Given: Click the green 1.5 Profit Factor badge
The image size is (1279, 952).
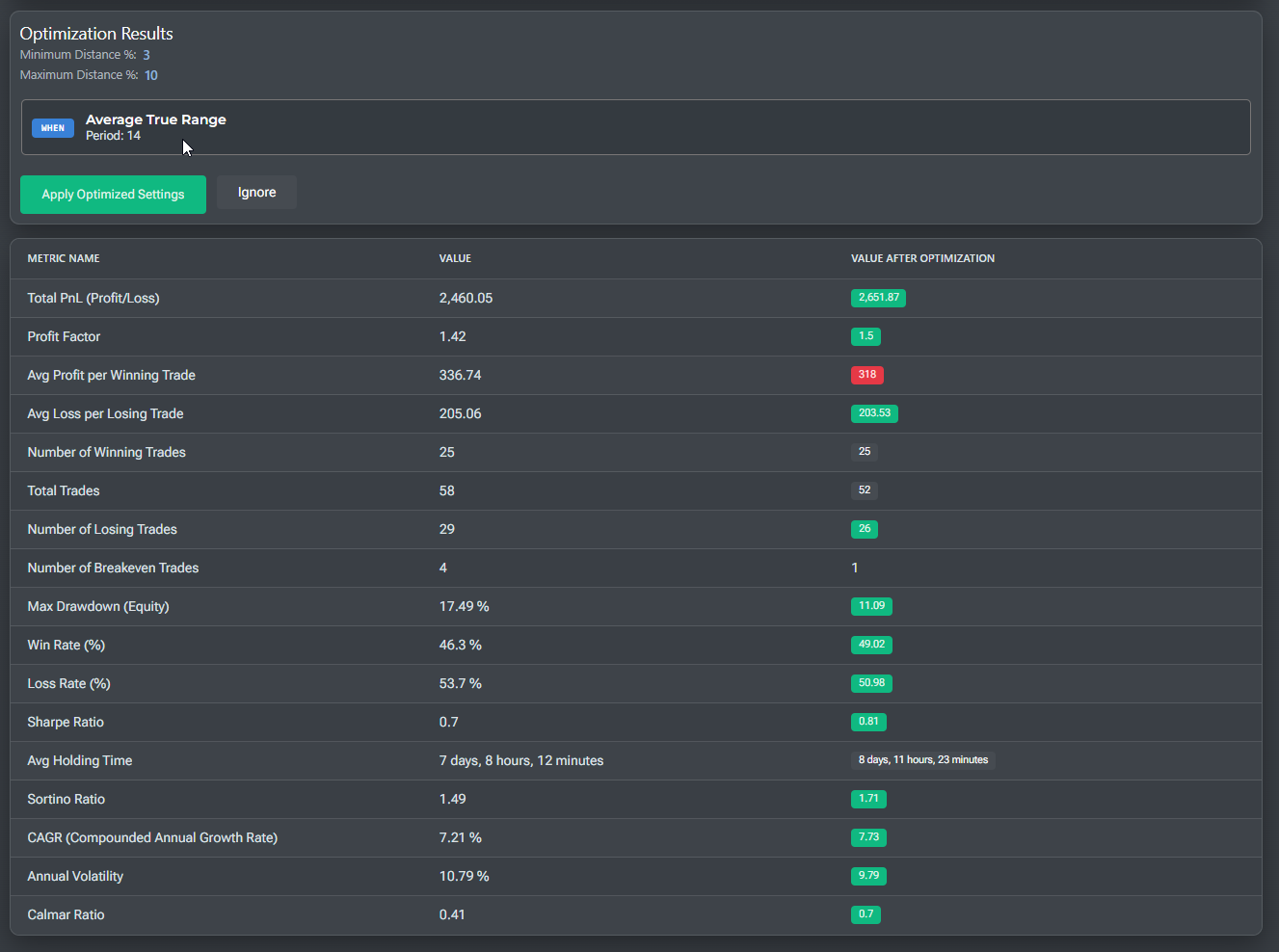Looking at the screenshot, I should pos(866,336).
